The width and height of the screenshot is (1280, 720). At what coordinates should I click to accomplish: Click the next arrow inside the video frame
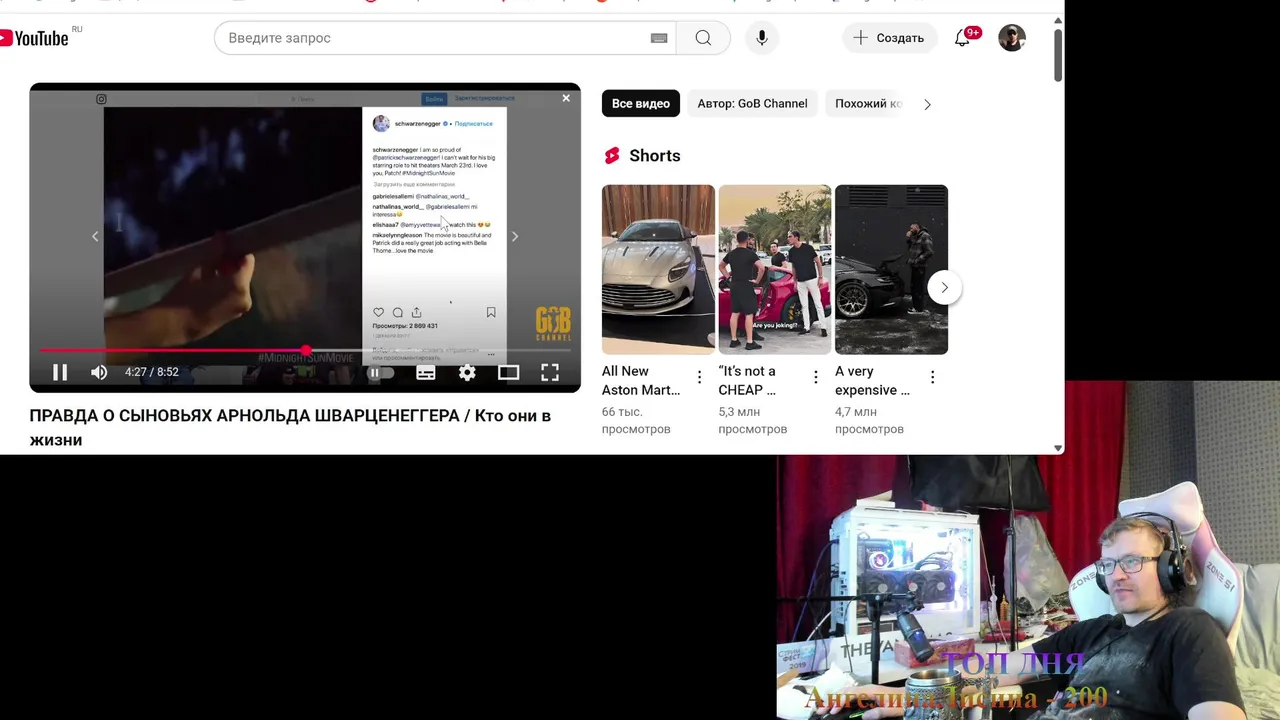pos(515,237)
